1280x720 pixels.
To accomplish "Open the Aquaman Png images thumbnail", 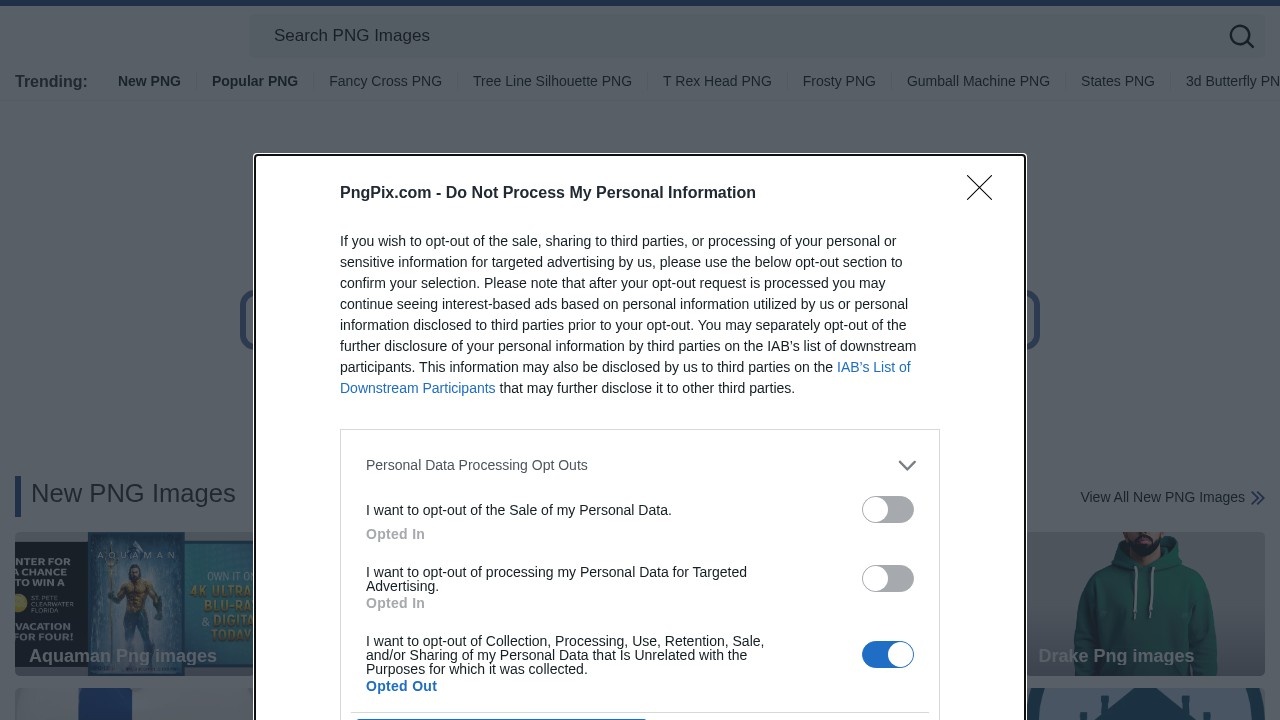I will click(x=123, y=604).
